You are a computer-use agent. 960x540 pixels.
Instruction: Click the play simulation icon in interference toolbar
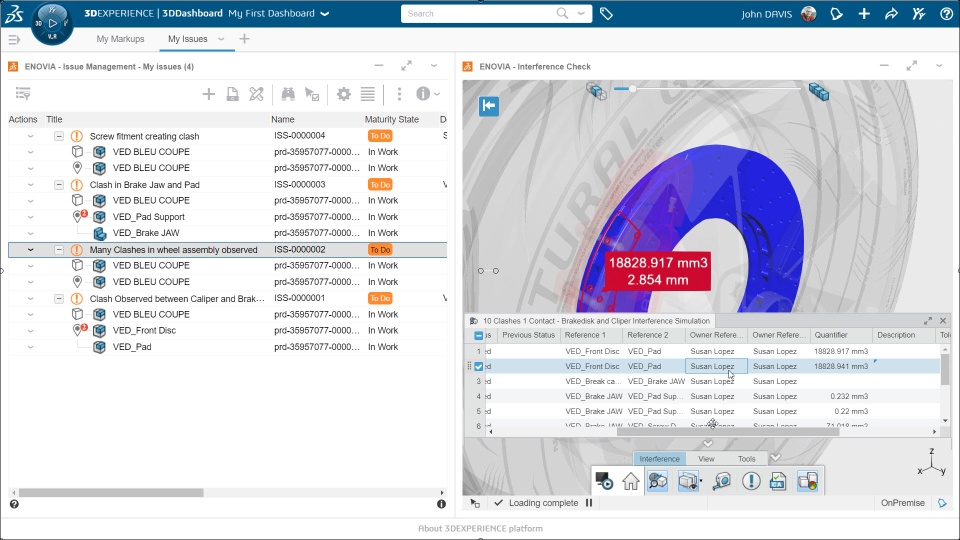point(604,481)
